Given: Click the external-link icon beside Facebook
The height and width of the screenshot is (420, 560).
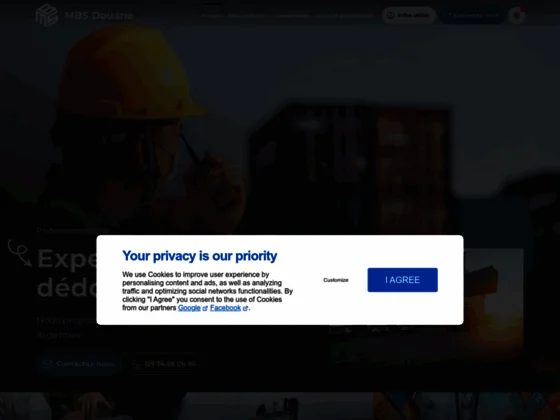Looking at the screenshot, I should [x=245, y=309].
